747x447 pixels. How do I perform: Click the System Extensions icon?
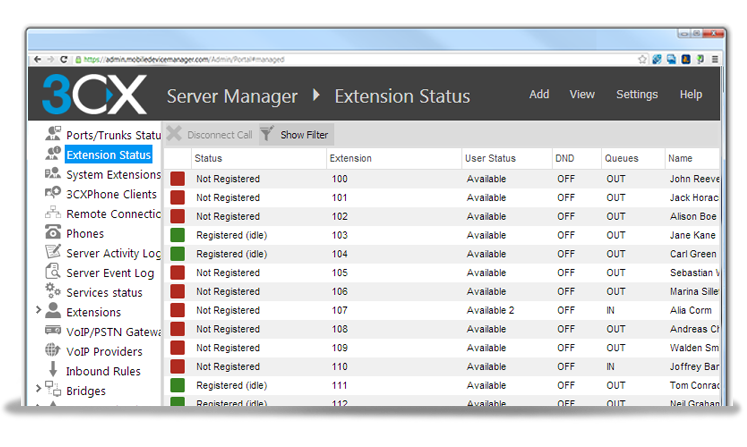pyautogui.click(x=53, y=173)
